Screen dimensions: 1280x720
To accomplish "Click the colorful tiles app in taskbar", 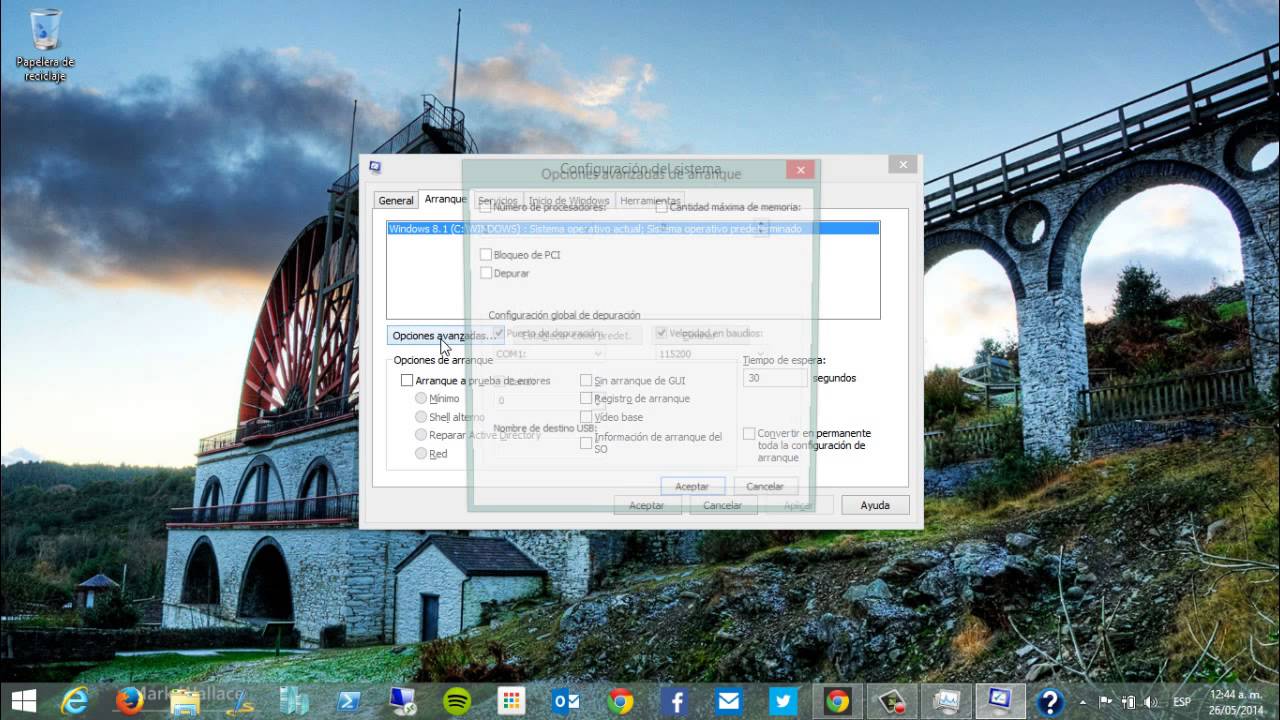I will 511,701.
